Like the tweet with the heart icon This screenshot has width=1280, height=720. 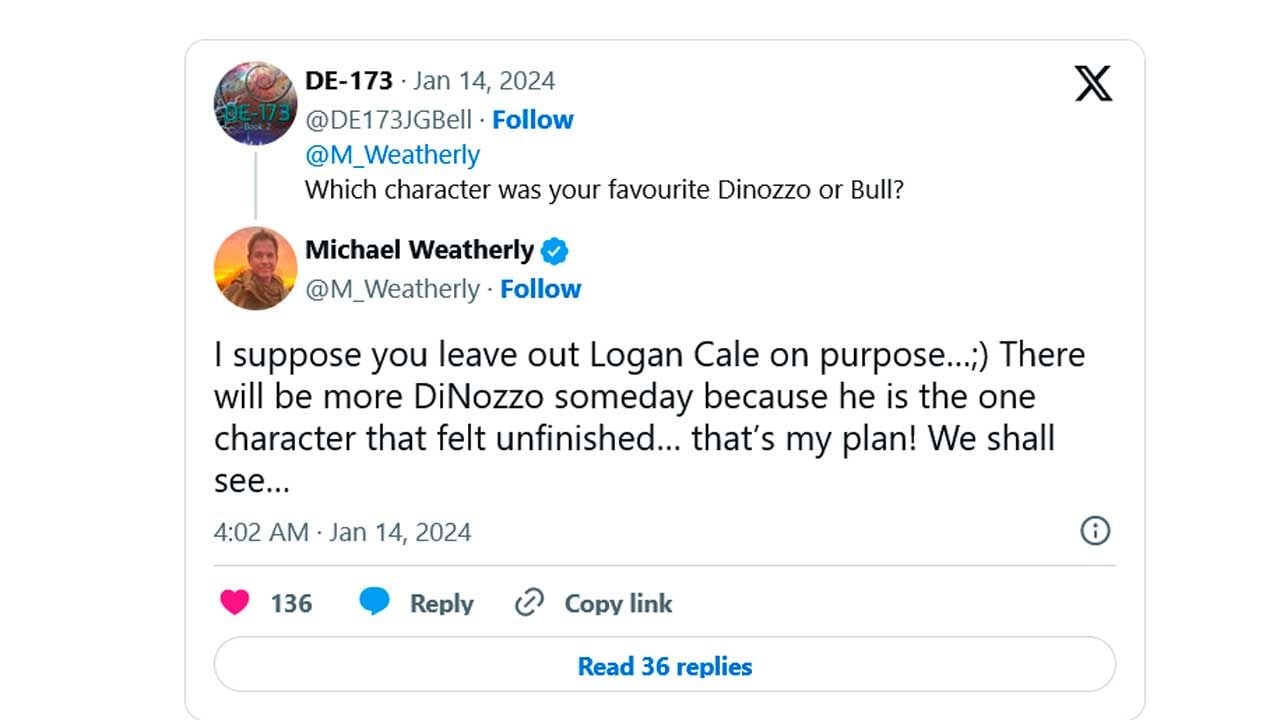234,603
